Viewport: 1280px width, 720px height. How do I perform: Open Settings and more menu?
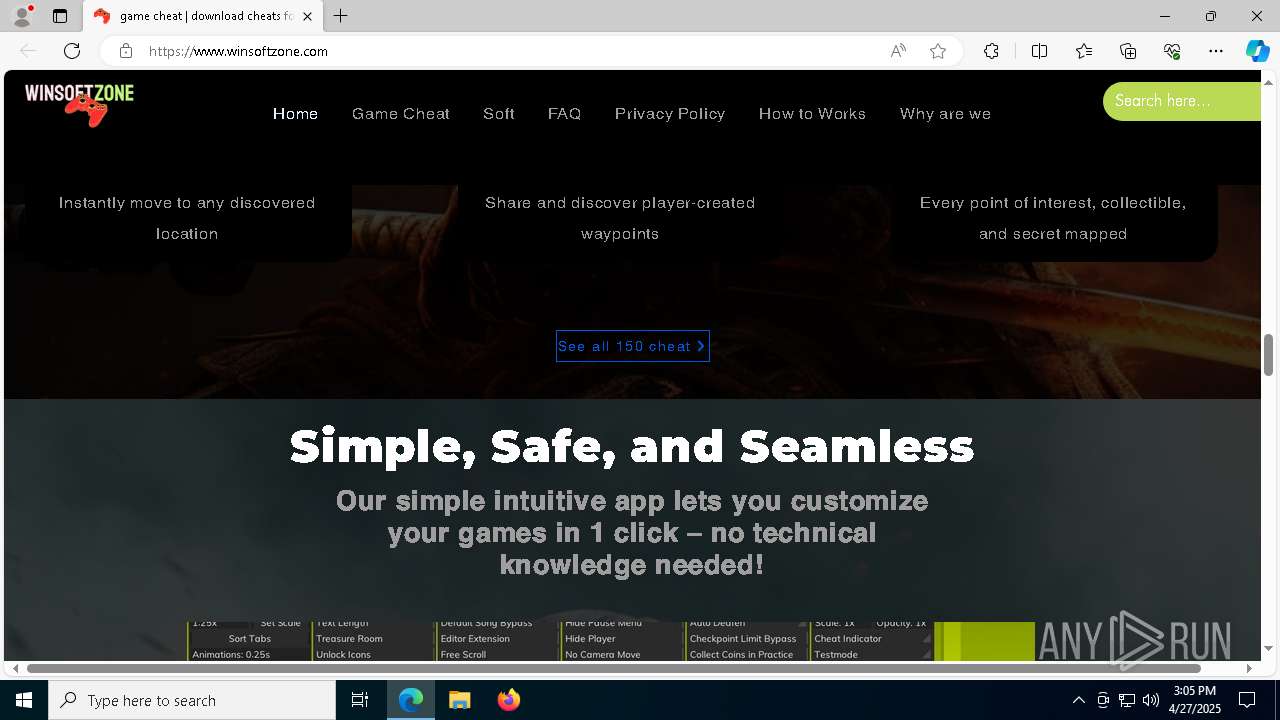(1216, 51)
